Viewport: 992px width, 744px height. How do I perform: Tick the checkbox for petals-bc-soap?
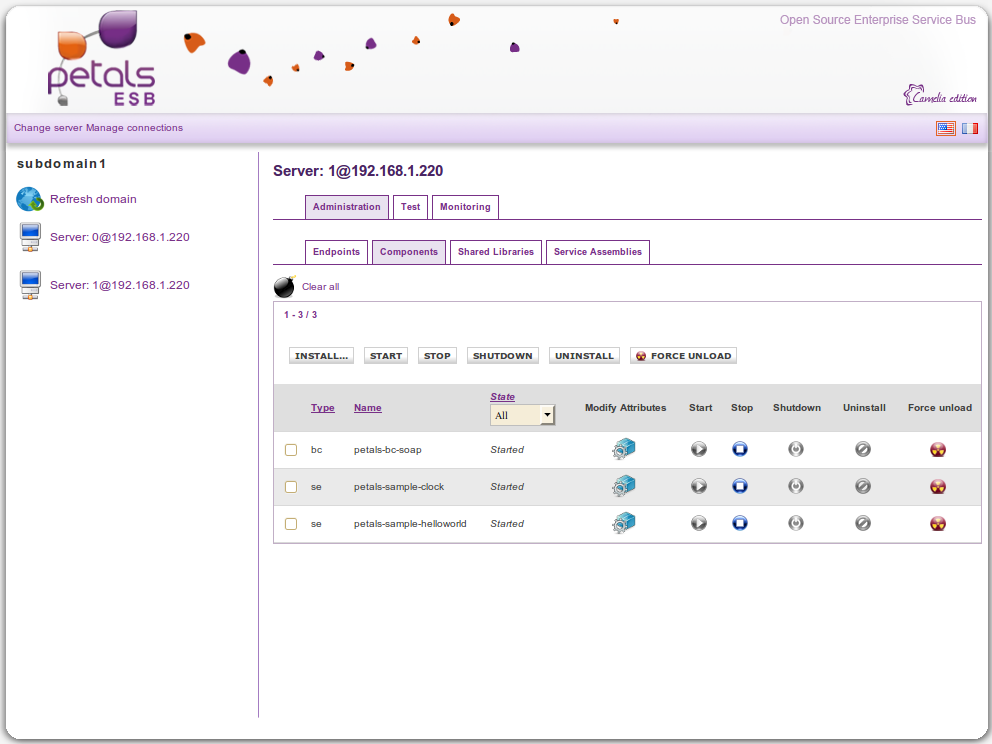[x=291, y=450]
